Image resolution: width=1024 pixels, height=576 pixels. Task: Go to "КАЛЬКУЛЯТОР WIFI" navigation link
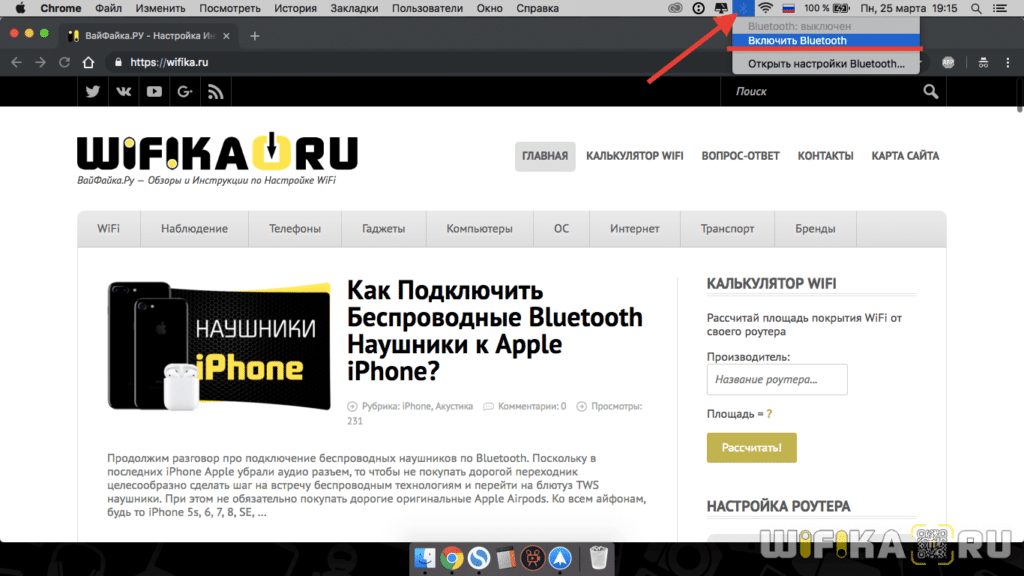tap(635, 156)
